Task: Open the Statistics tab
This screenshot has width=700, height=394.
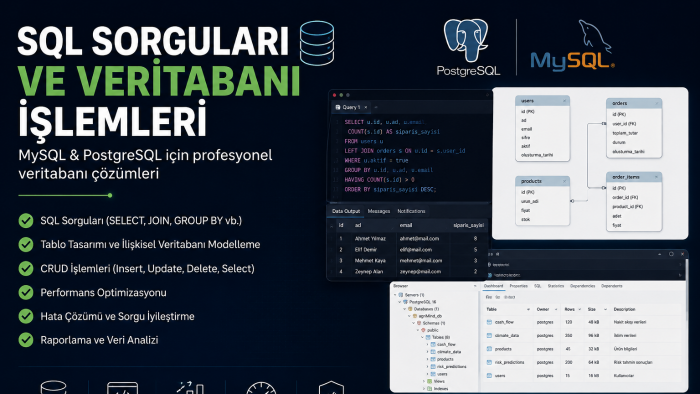Action: tap(556, 286)
